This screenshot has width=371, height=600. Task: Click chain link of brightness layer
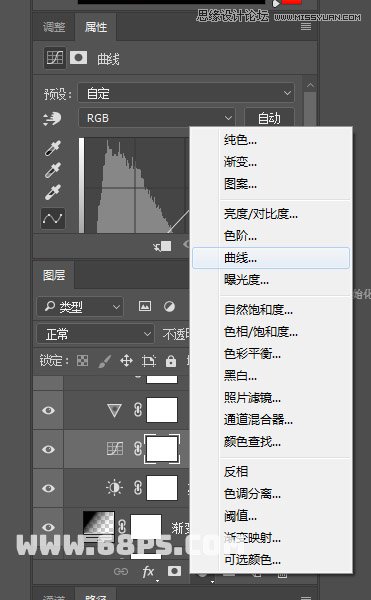[138, 488]
